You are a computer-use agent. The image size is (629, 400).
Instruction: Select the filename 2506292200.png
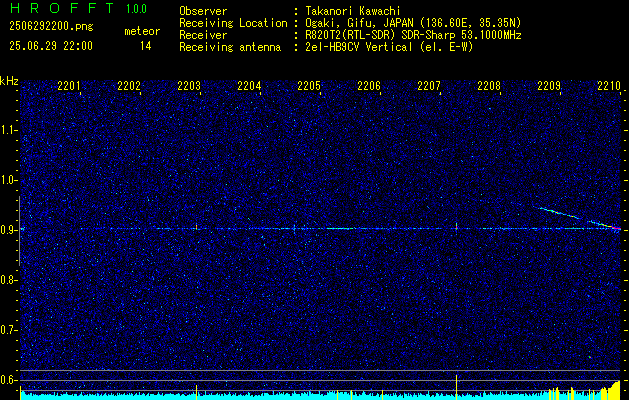(x=51, y=27)
